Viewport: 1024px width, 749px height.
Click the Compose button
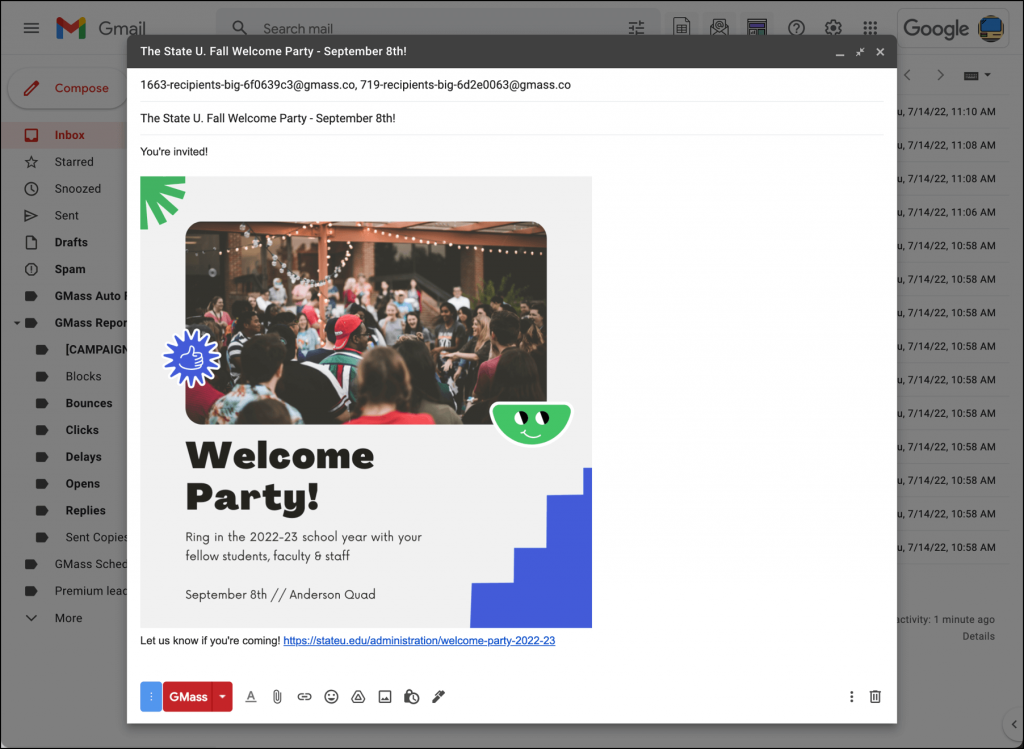point(66,88)
